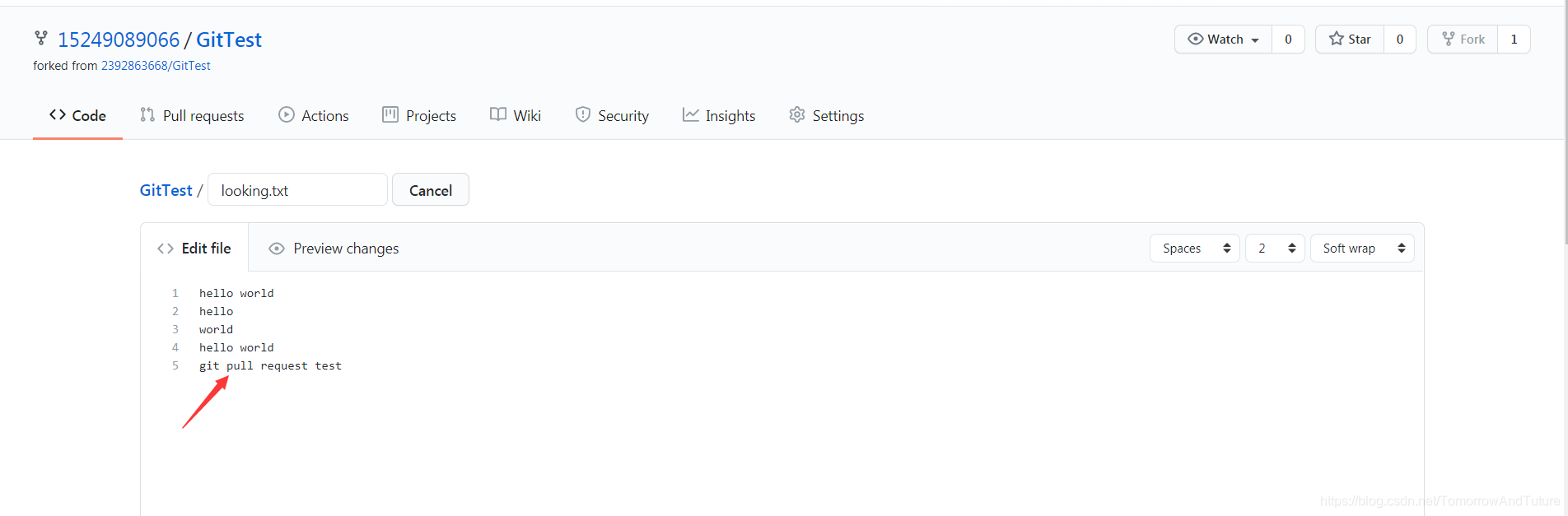Click the looking.txt filename input field
The height and width of the screenshot is (516, 1568).
tap(296, 189)
